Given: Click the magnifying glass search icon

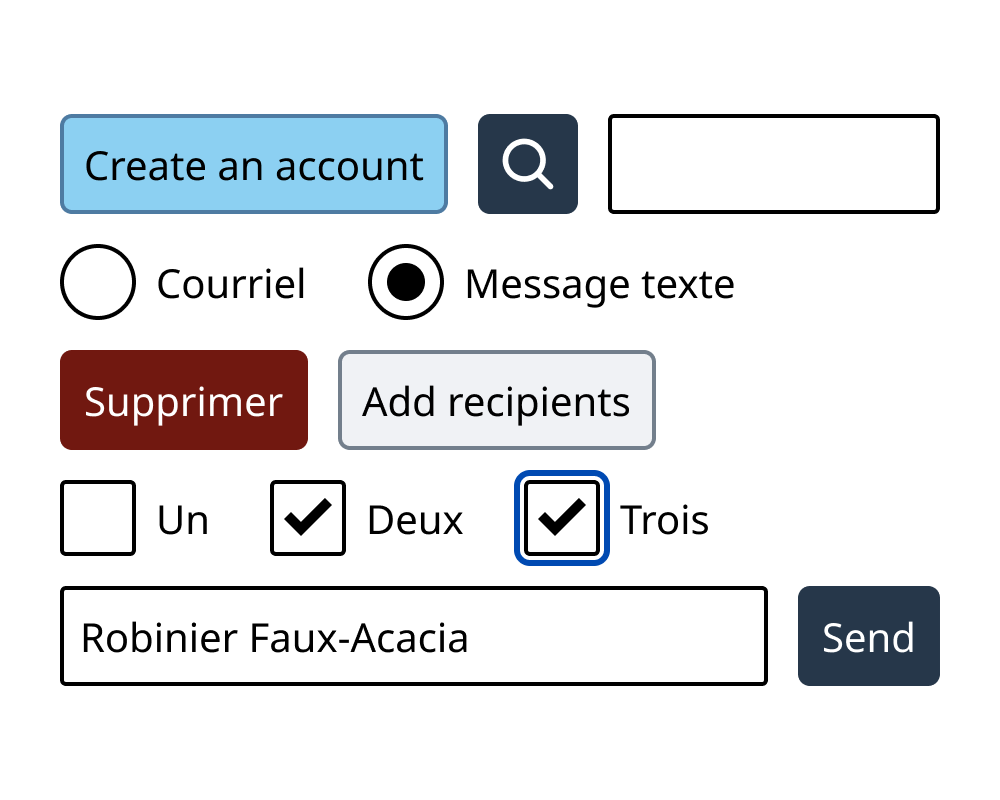Looking at the screenshot, I should tap(527, 164).
